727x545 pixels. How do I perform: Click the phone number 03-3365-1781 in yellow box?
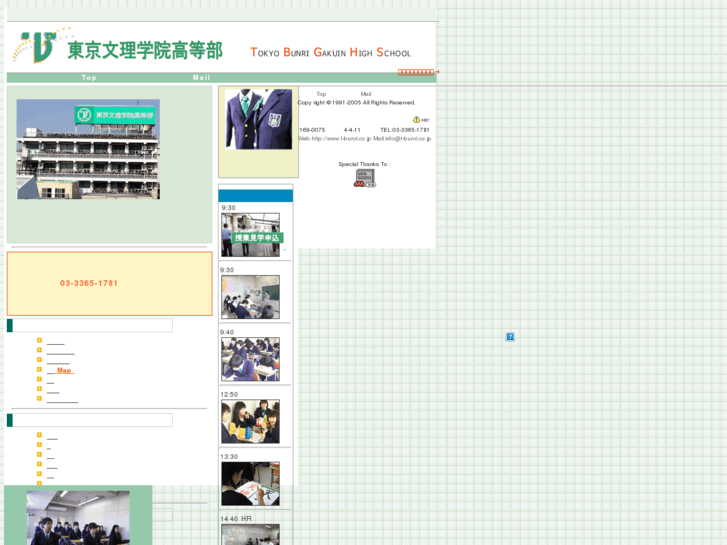pyautogui.click(x=89, y=283)
